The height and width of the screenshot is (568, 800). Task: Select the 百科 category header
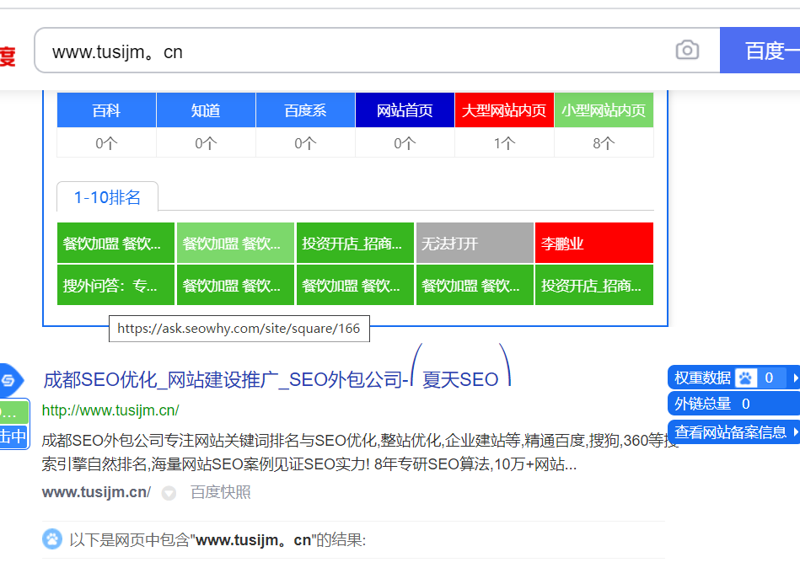106,111
